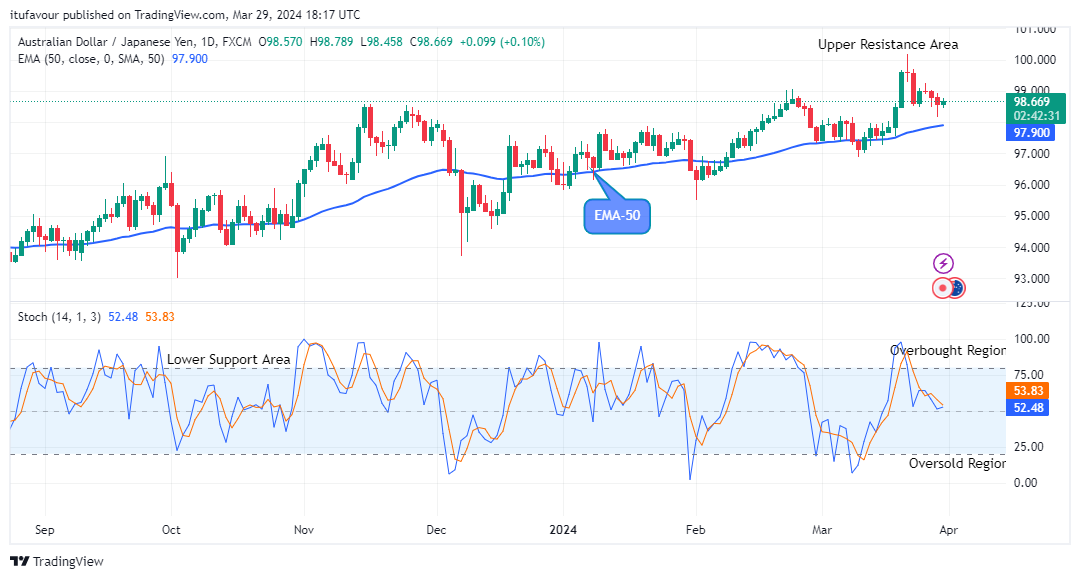Click the purple lightning bolt event icon
This screenshot has width=1080, height=579.
tap(943, 264)
